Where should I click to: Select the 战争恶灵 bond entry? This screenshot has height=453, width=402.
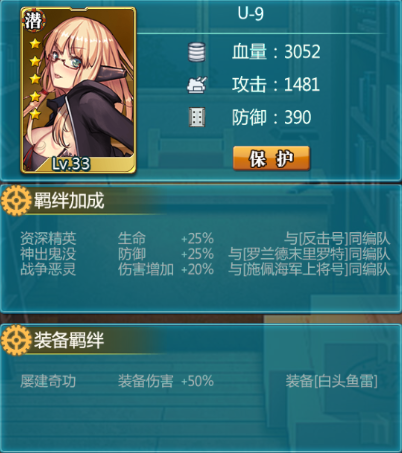(x=48, y=269)
